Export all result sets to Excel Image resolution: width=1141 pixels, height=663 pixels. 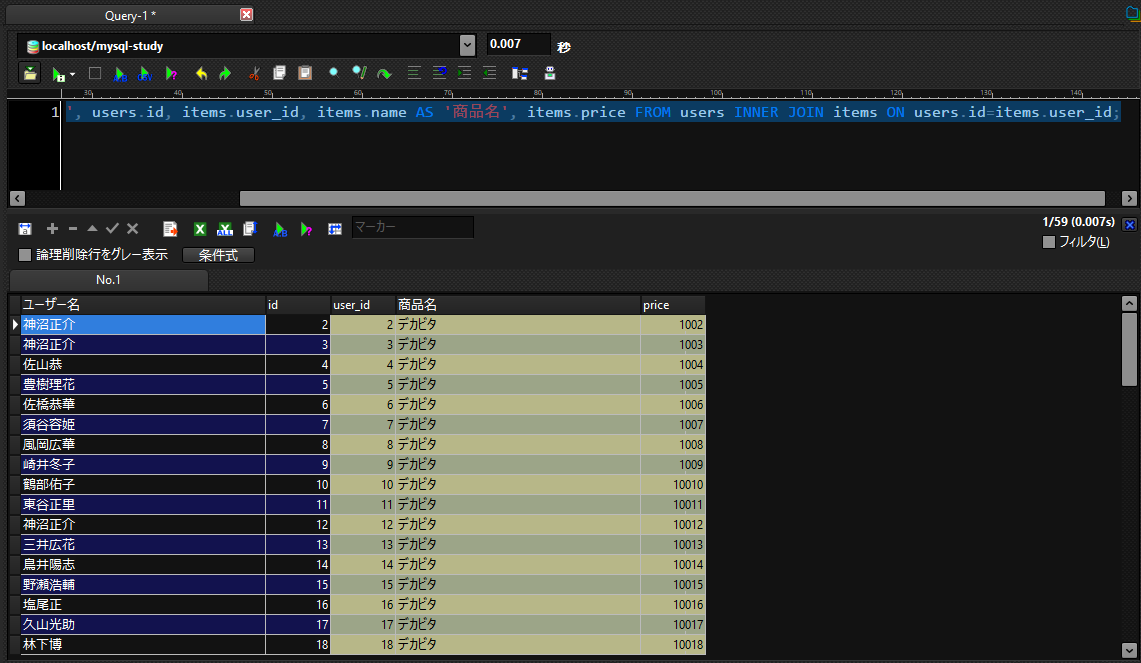click(225, 229)
